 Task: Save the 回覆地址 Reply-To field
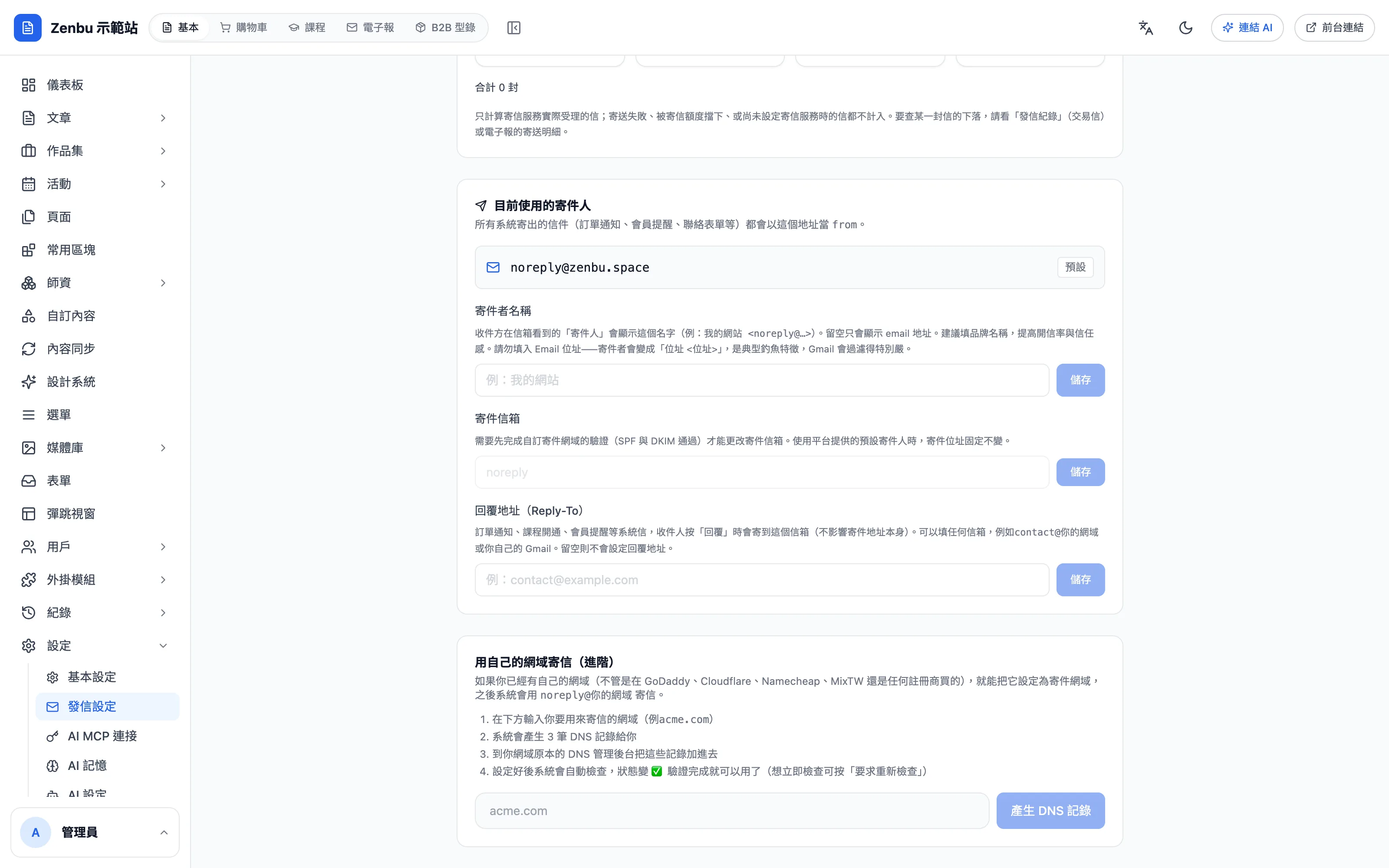[x=1080, y=580]
